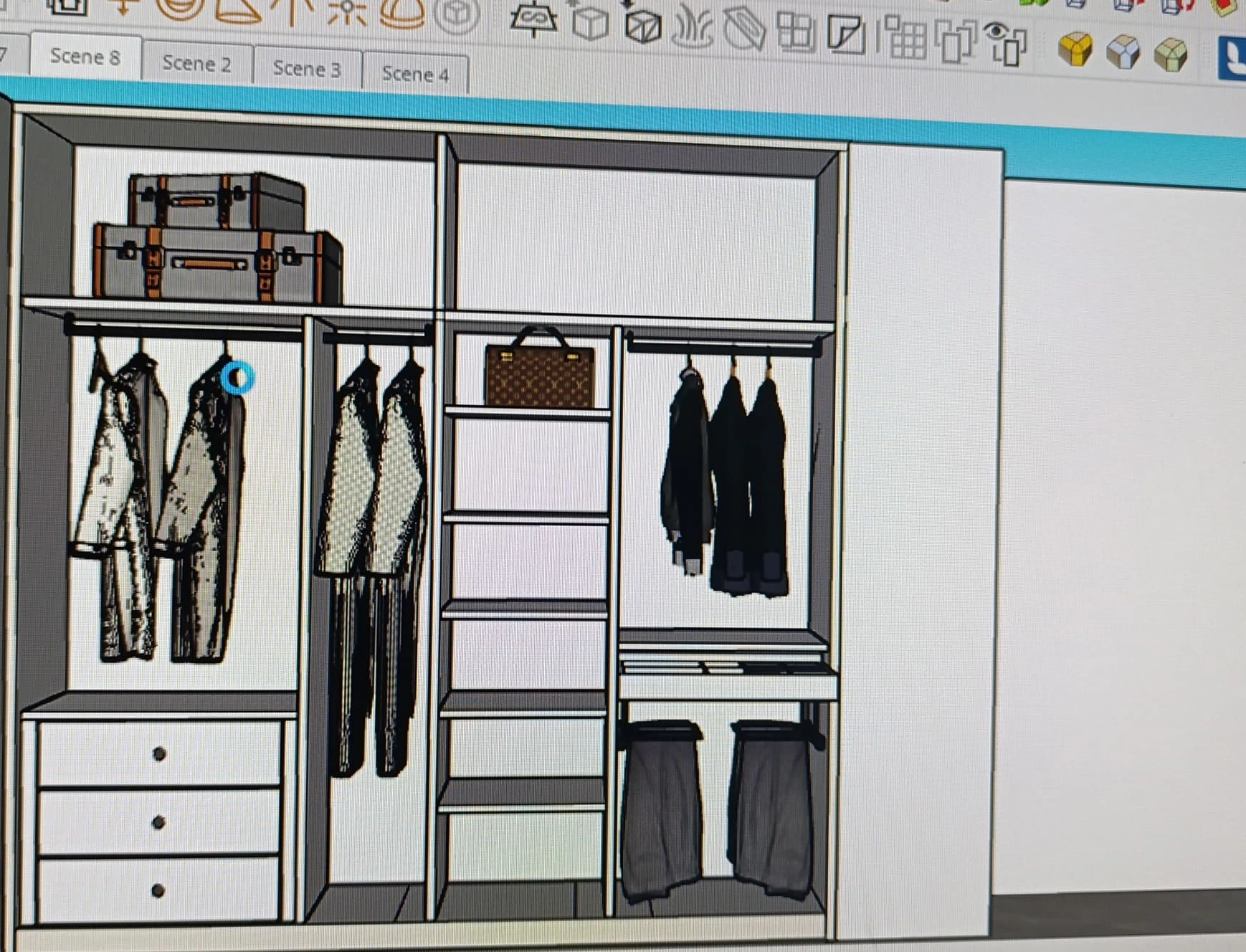Select the brown handbag on the shelf
1246x952 pixels.
pos(539,373)
